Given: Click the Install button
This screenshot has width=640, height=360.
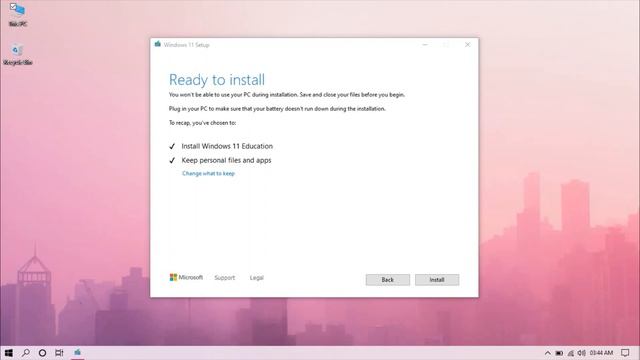Looking at the screenshot, I should coord(437,280).
